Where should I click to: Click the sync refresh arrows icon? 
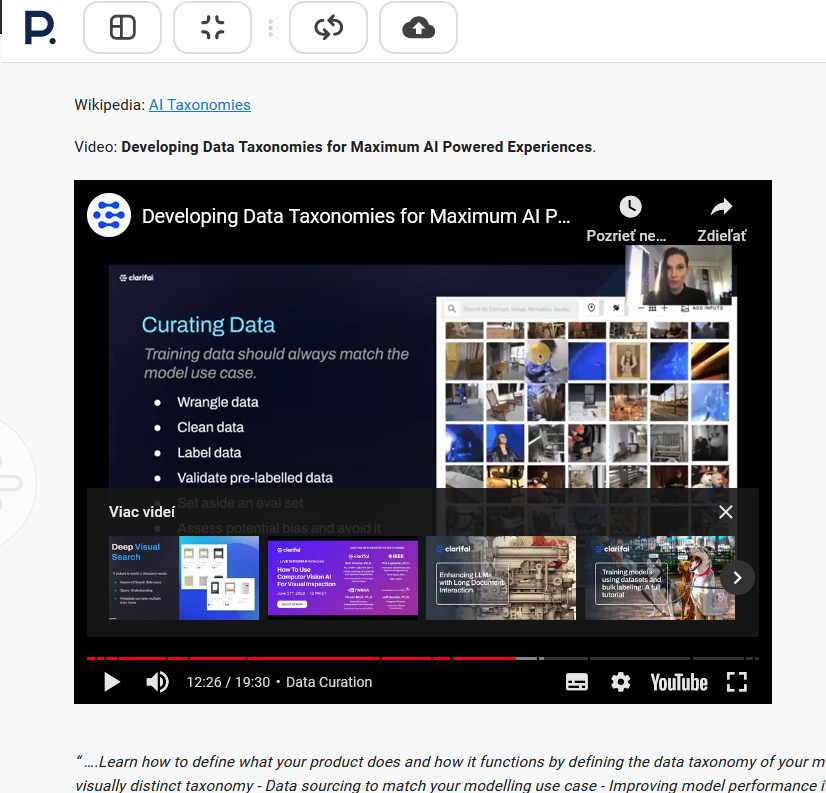[328, 28]
